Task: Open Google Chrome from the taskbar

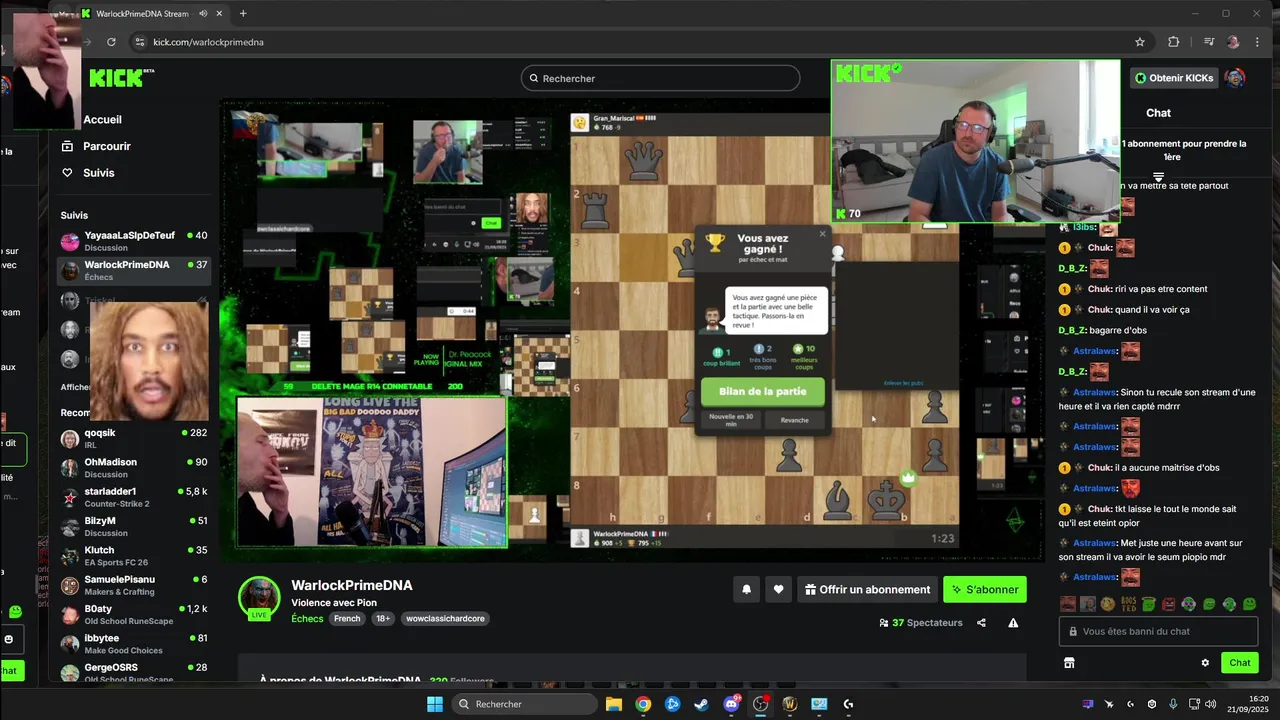Action: tap(643, 704)
